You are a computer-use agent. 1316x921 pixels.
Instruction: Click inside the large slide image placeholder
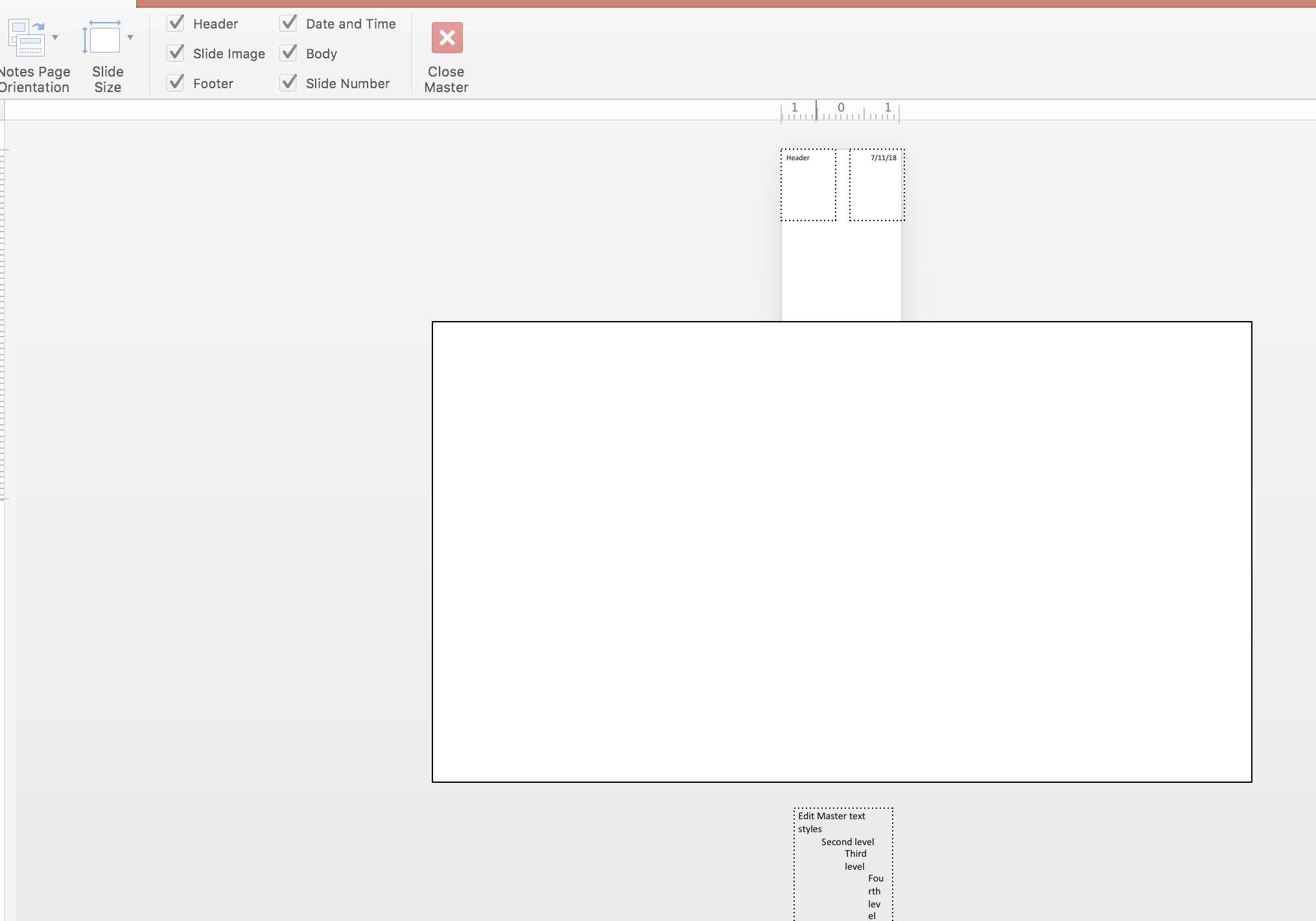(x=841, y=551)
